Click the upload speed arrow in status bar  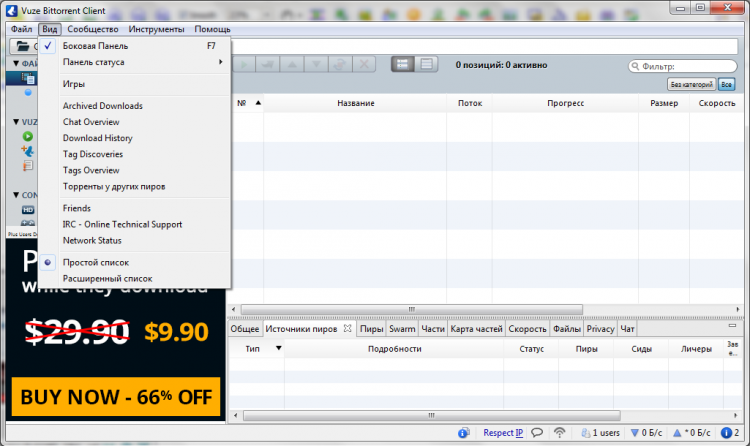678,433
